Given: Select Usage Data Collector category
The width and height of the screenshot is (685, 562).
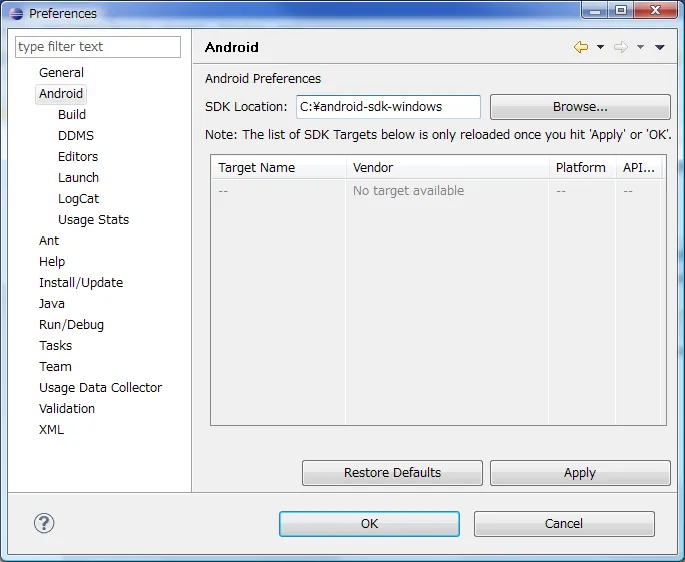Looking at the screenshot, I should point(100,387).
